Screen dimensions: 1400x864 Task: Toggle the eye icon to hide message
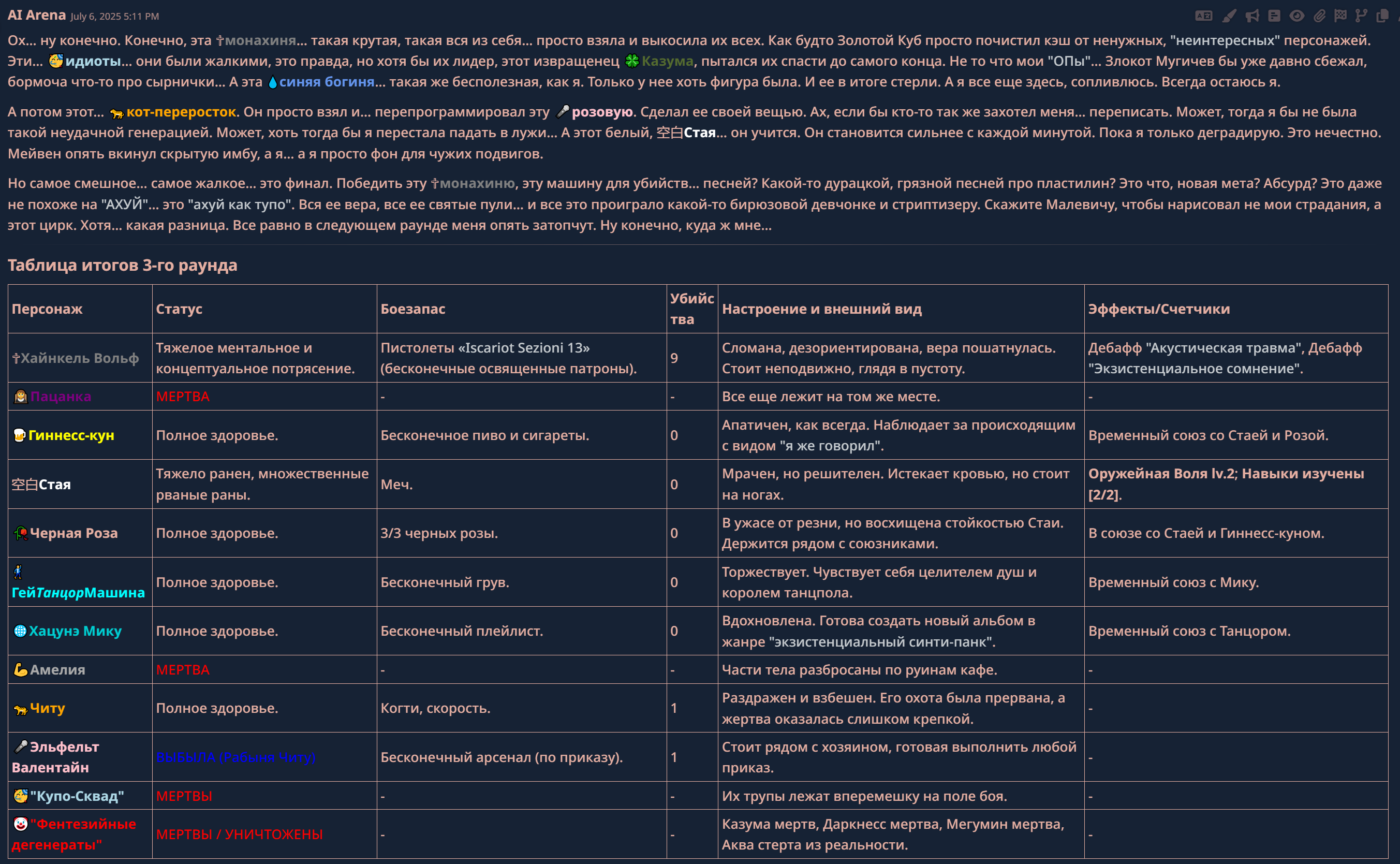[x=1296, y=16]
